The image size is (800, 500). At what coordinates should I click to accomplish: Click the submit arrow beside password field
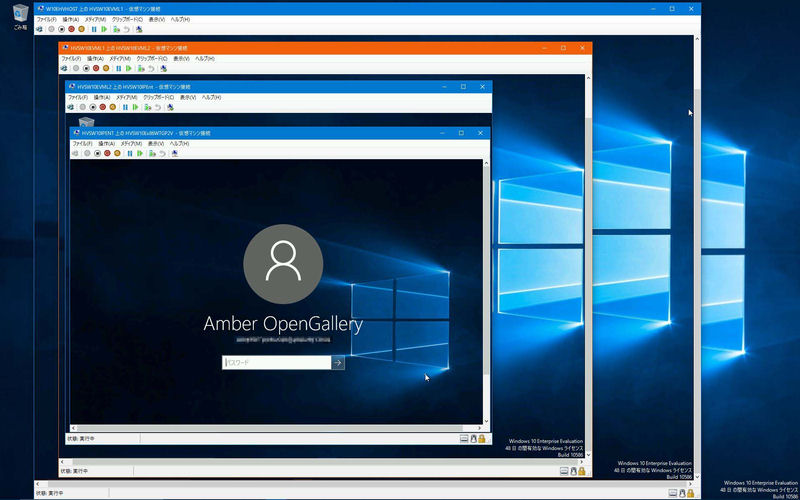pyautogui.click(x=338, y=363)
